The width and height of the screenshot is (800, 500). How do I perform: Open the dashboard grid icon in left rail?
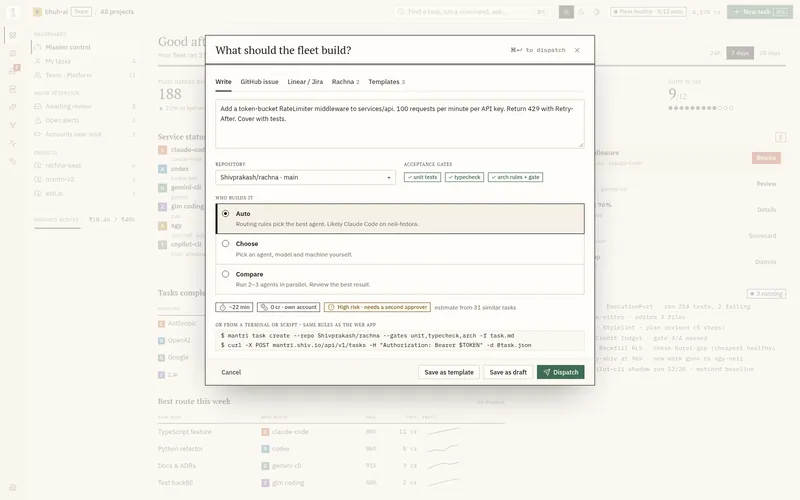(x=13, y=35)
